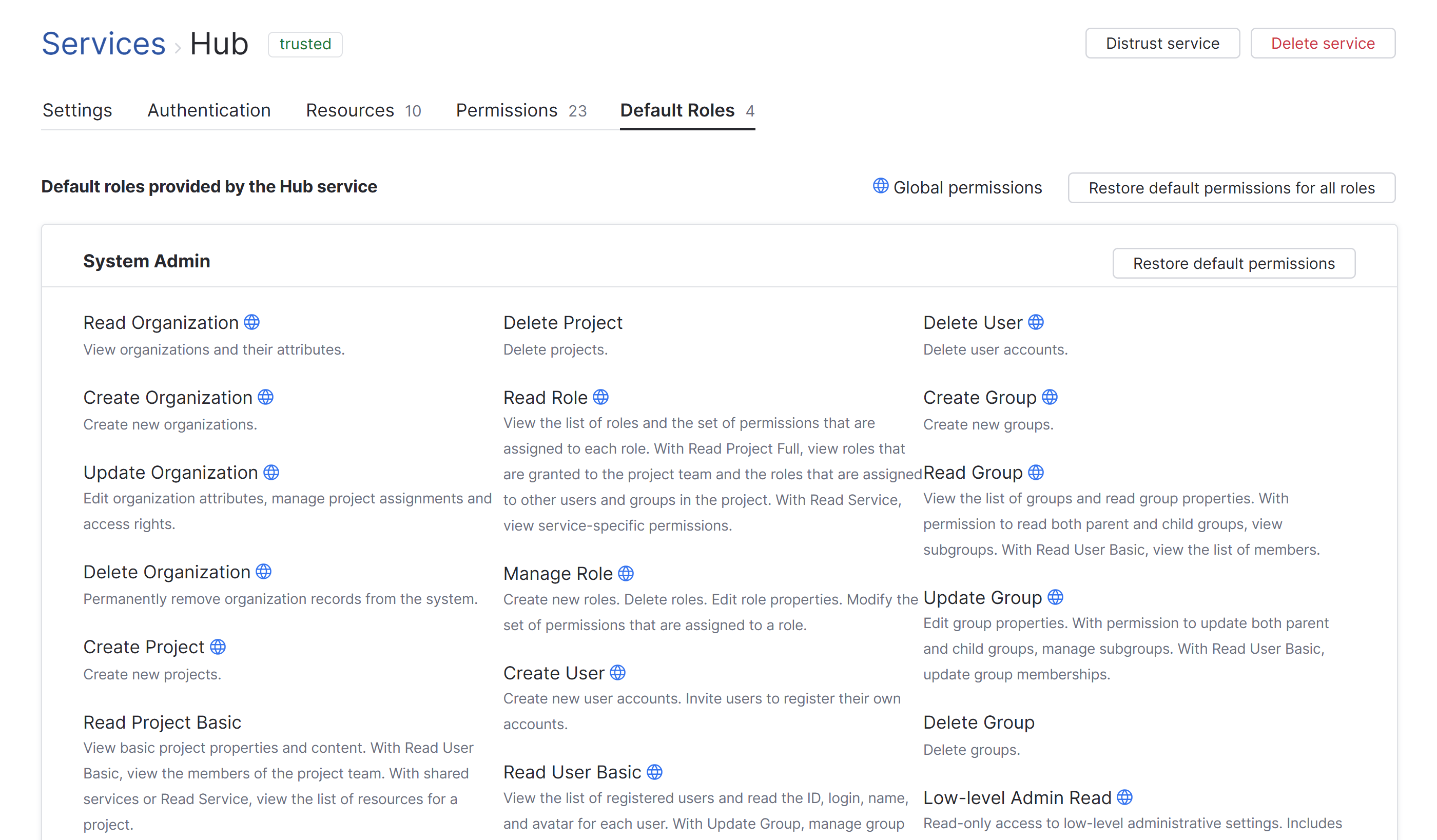Image resolution: width=1437 pixels, height=840 pixels.
Task: Navigate to Services breadcrumb link
Action: [x=104, y=44]
